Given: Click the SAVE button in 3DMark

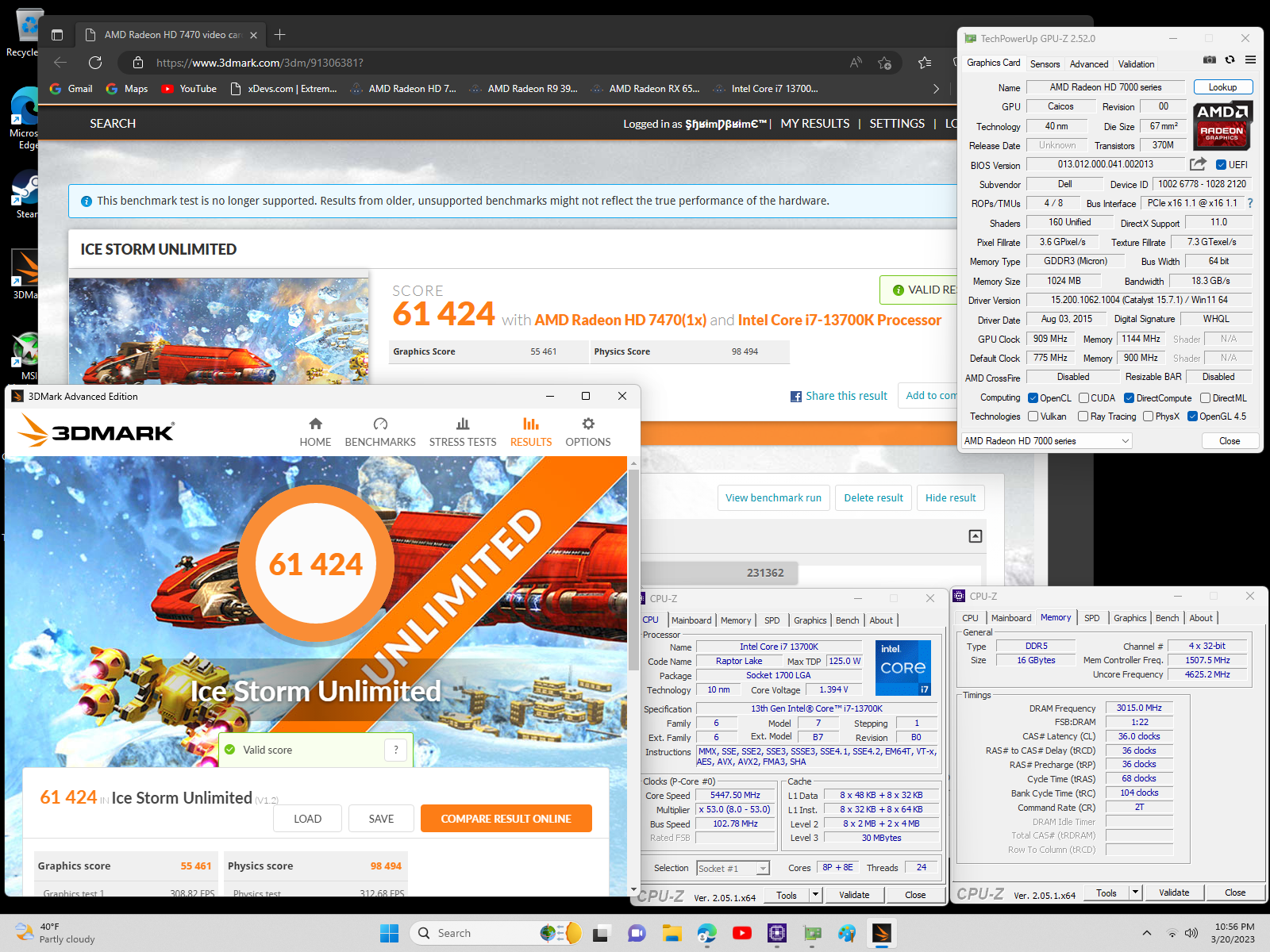Looking at the screenshot, I should pyautogui.click(x=381, y=819).
